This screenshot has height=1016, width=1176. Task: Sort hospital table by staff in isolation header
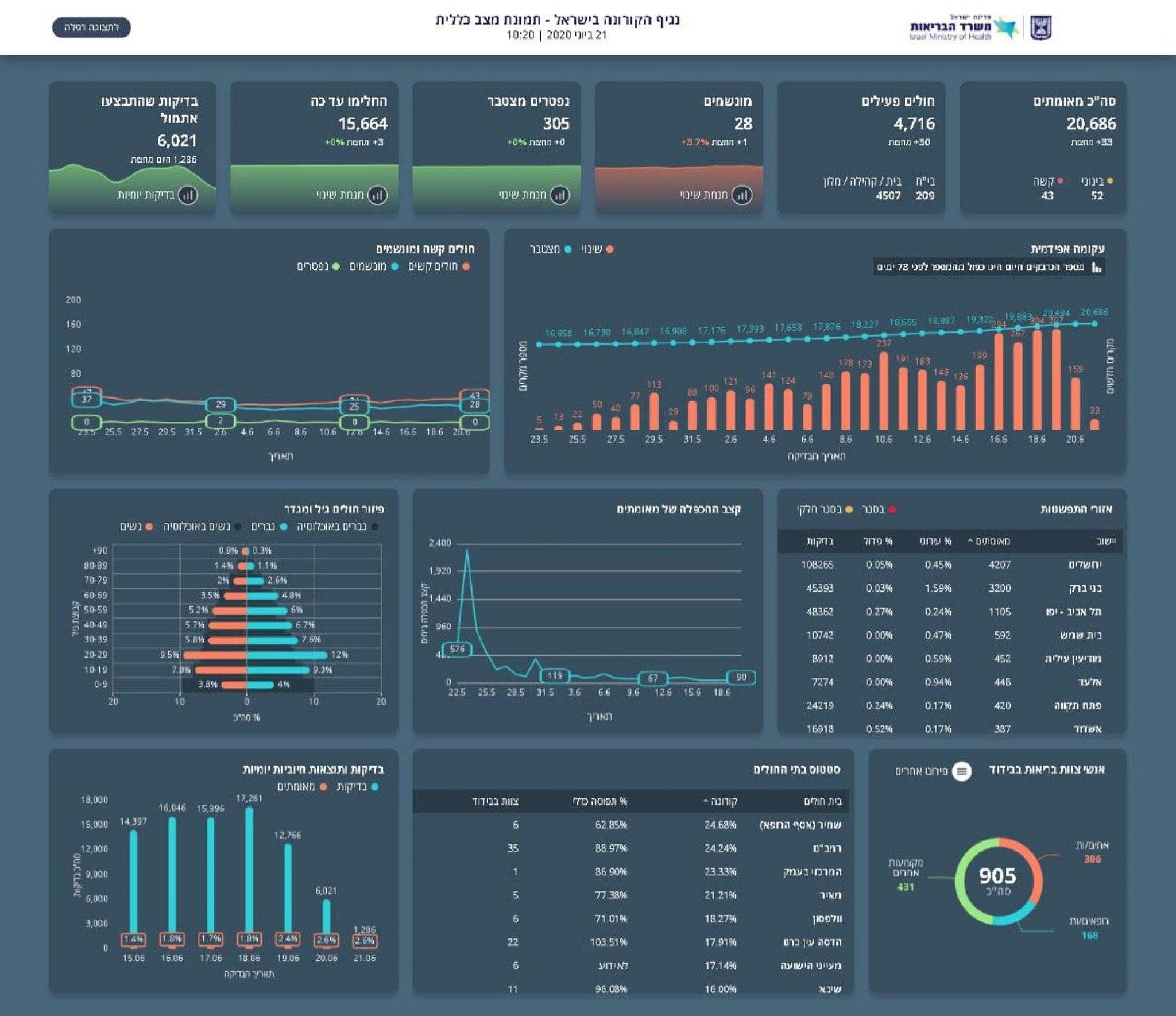click(496, 801)
